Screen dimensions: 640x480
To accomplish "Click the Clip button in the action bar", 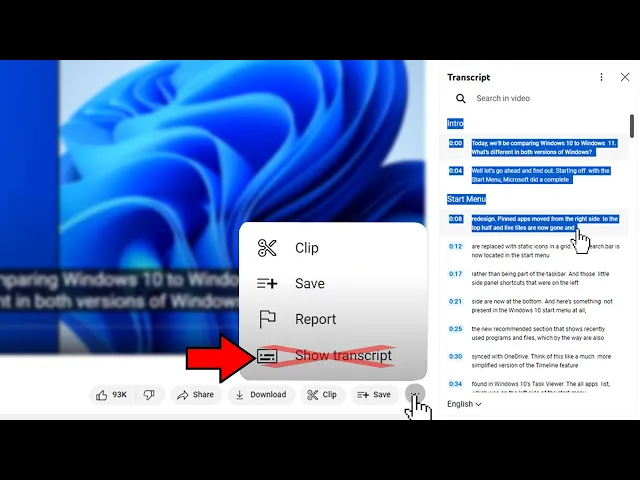I will pos(322,395).
